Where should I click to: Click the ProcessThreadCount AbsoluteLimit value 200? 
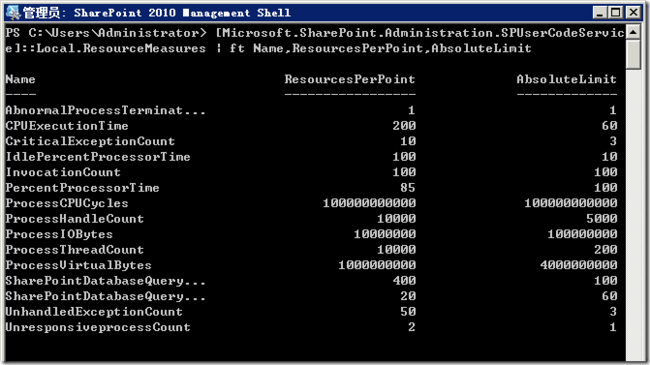[605, 250]
